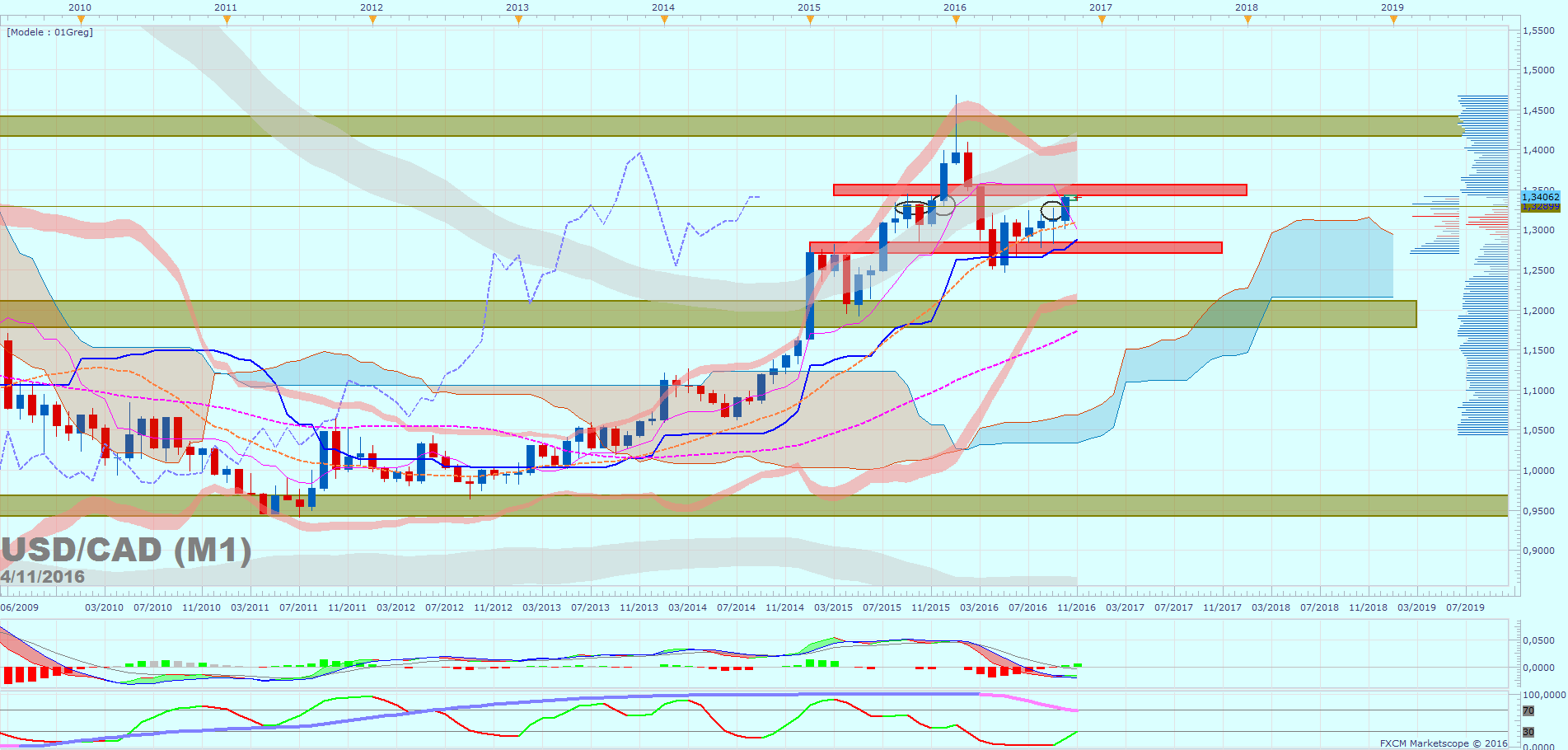Click the 03/2010 date axis label
Image resolution: width=1568 pixels, height=750 pixels.
[105, 607]
